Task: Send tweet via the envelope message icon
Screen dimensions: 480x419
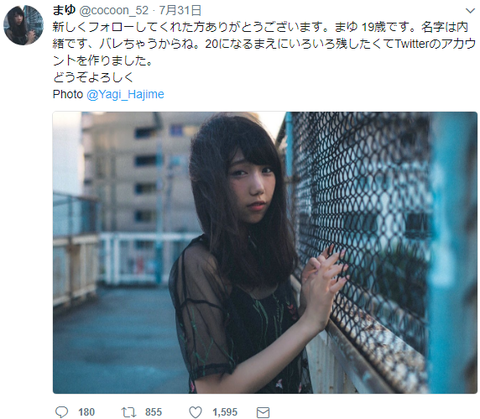Action: pos(263,413)
